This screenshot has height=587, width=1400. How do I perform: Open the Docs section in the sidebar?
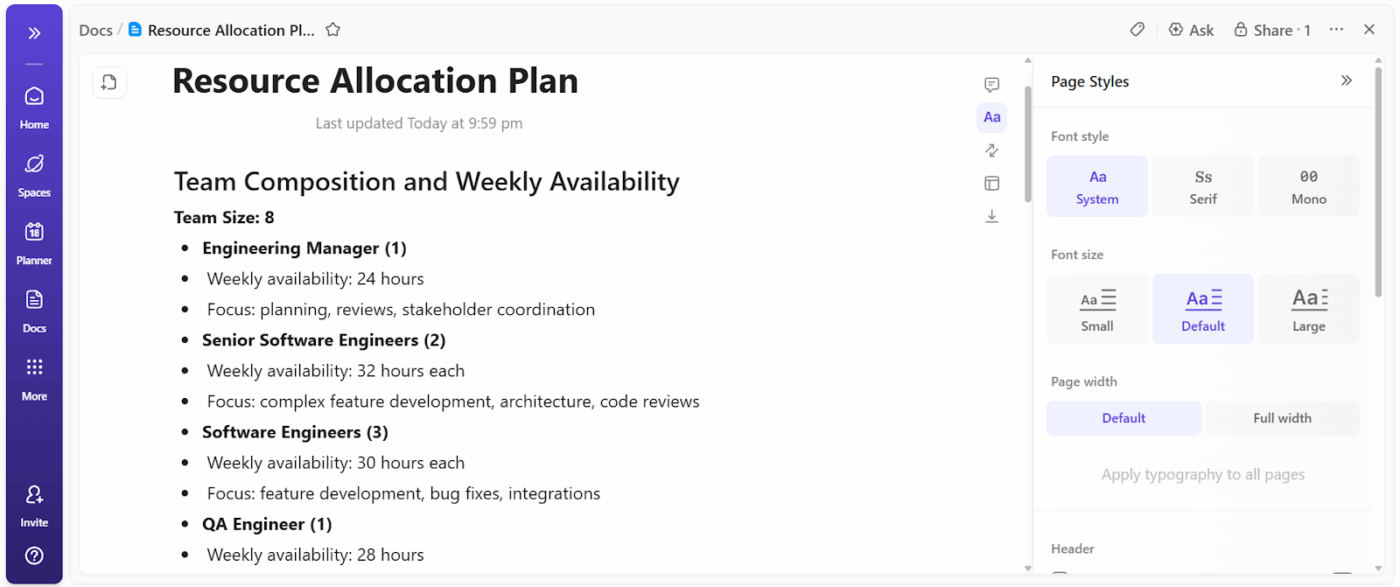(x=34, y=309)
